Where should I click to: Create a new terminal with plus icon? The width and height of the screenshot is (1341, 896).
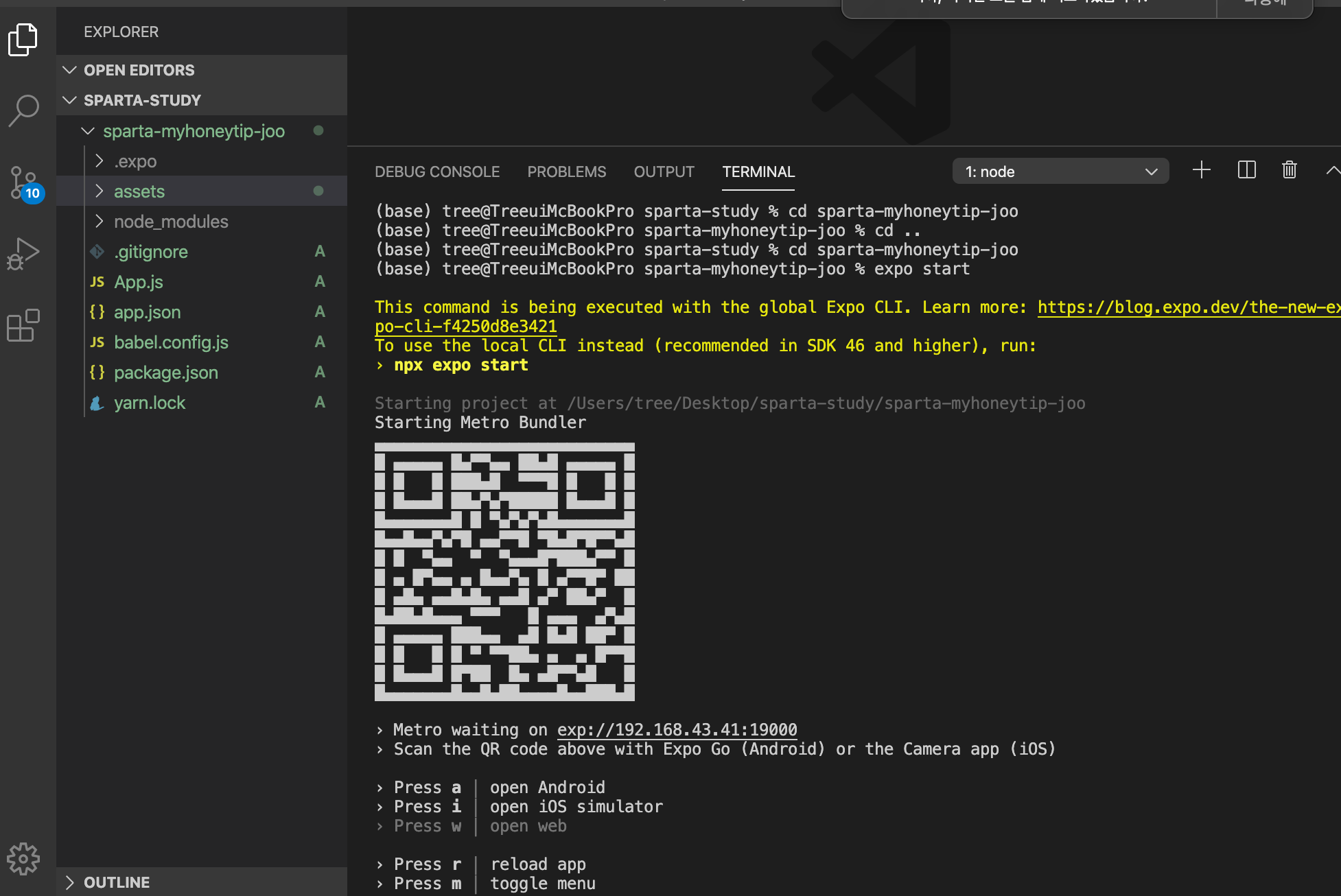click(x=1202, y=170)
